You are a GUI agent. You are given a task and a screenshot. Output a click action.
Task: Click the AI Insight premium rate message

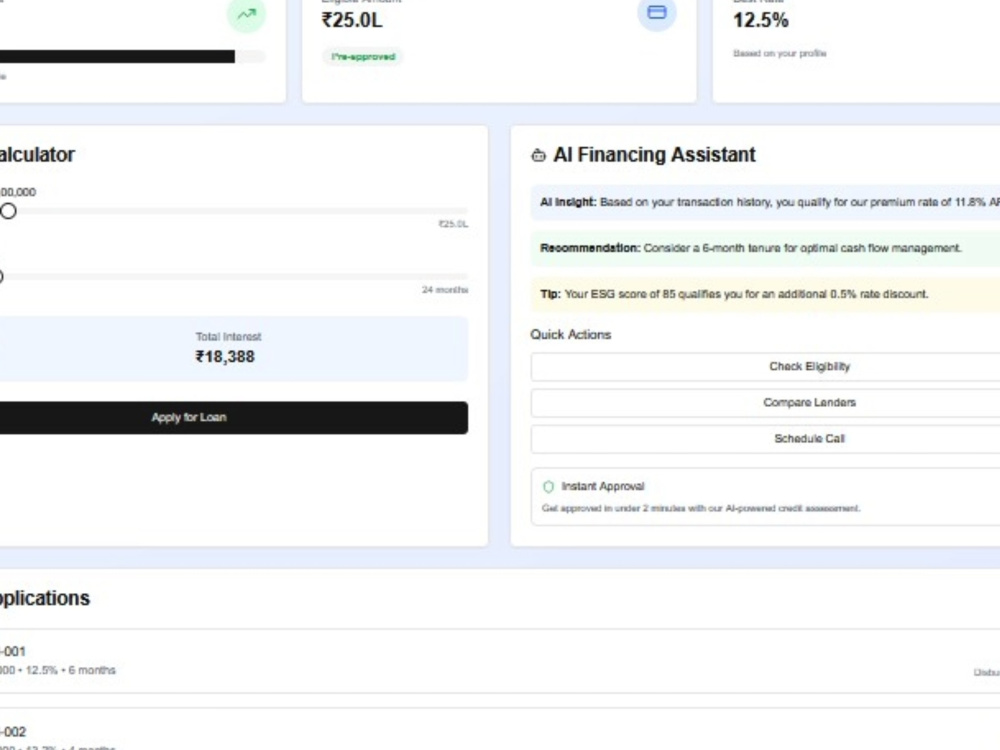(x=765, y=202)
